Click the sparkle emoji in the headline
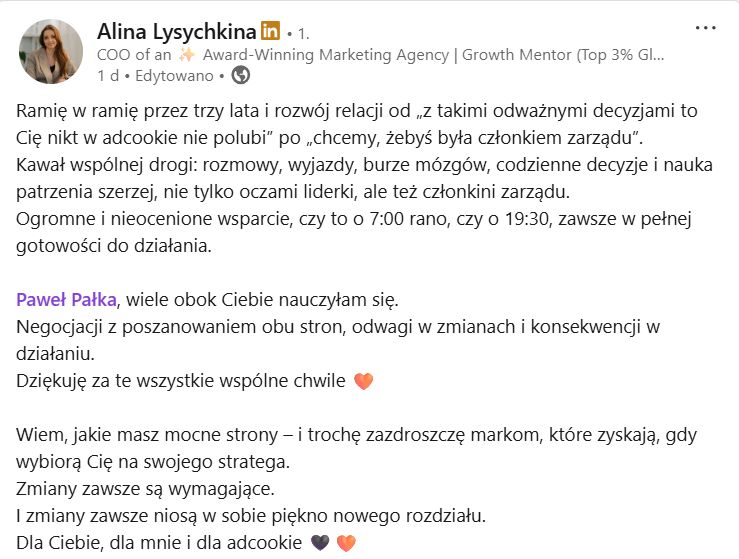Image resolution: width=739 pixels, height=559 pixels. point(187,55)
